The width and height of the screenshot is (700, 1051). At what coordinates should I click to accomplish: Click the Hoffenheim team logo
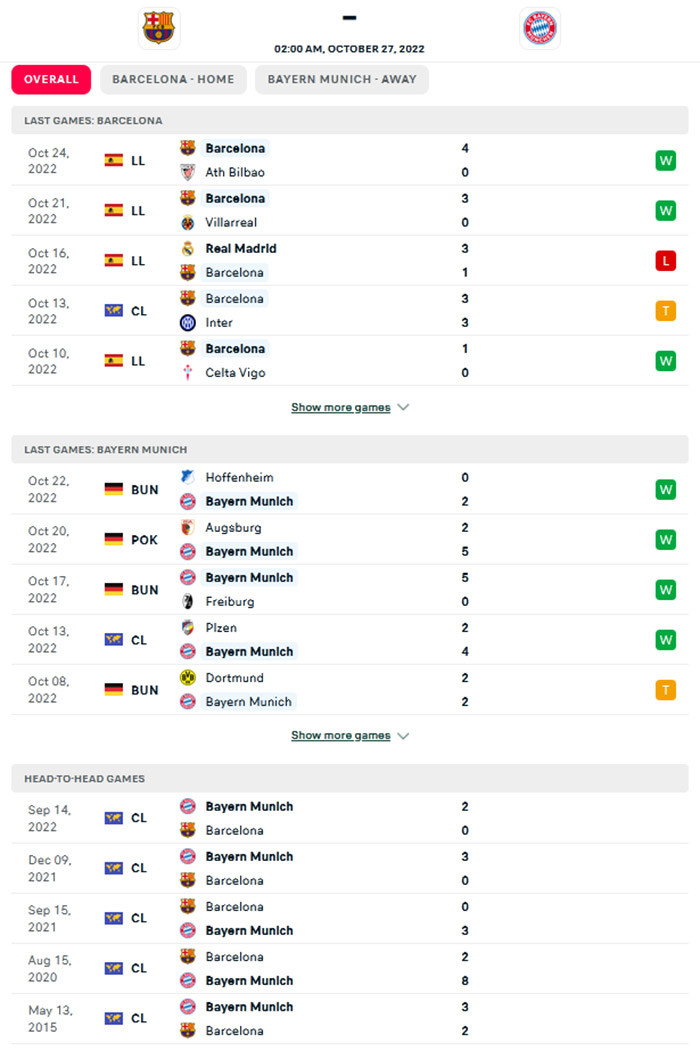click(188, 477)
